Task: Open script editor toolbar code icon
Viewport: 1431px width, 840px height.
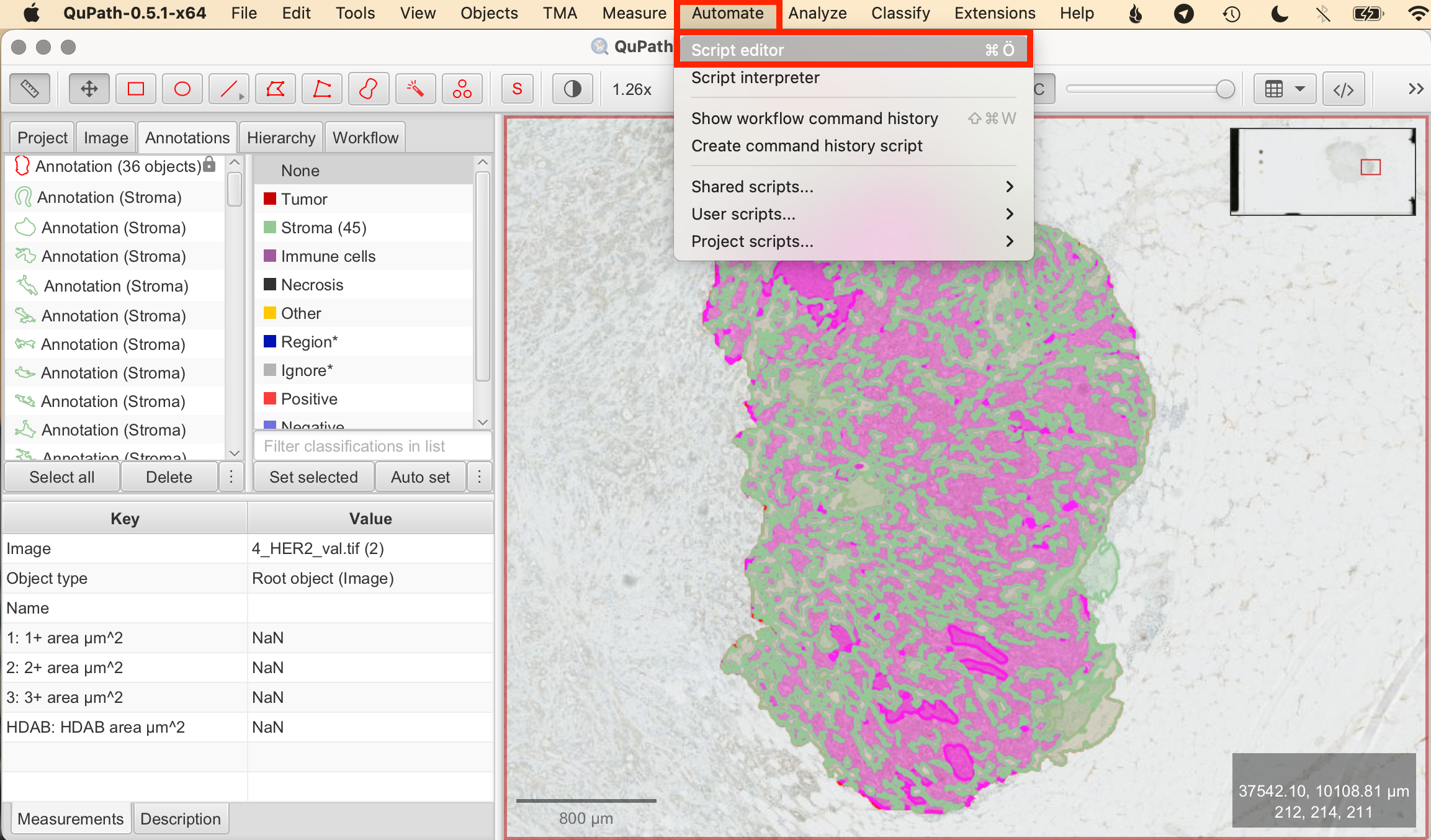Action: (x=1344, y=89)
